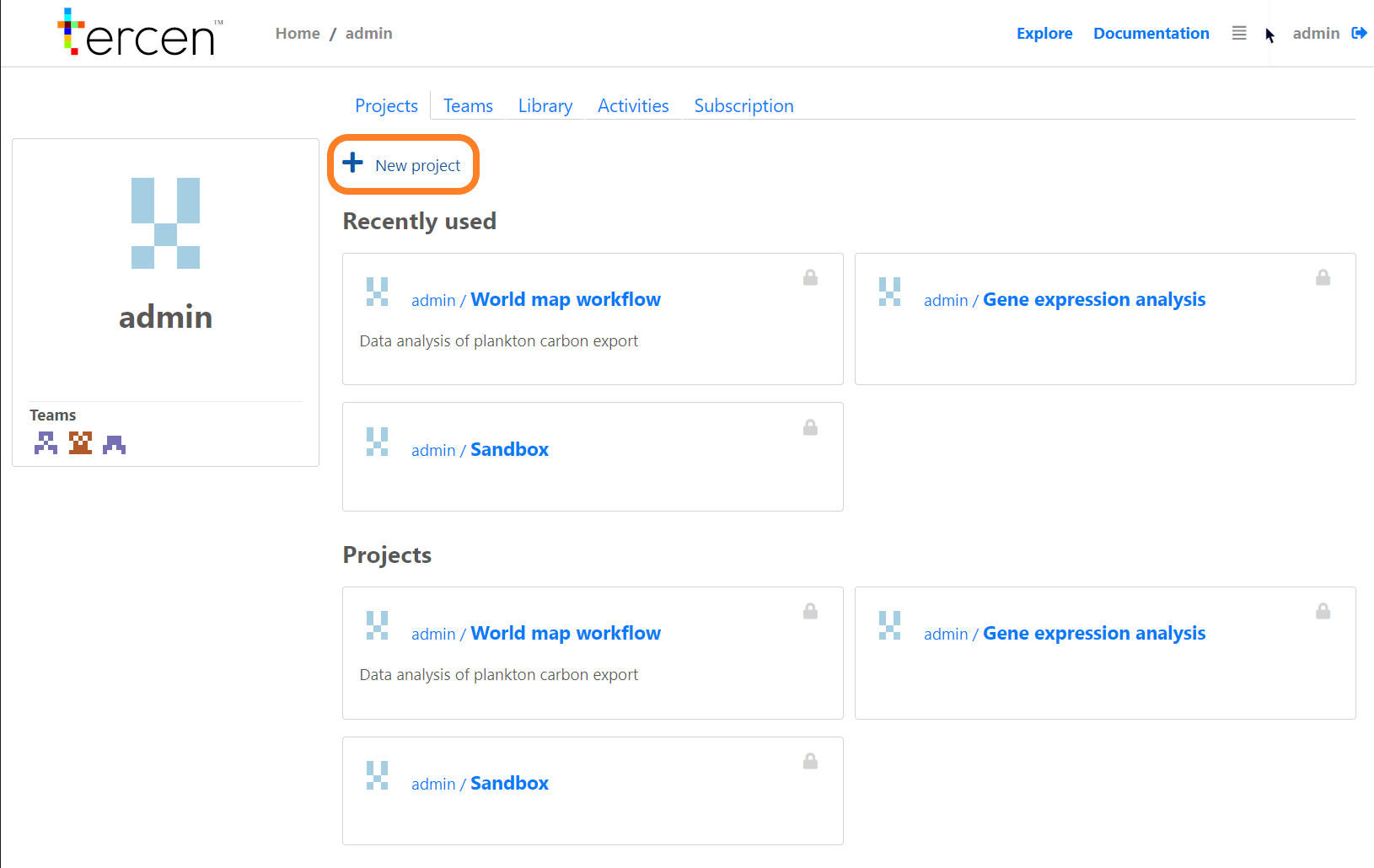Image resolution: width=1374 pixels, height=868 pixels.
Task: Switch to the Library tab
Action: [545, 105]
